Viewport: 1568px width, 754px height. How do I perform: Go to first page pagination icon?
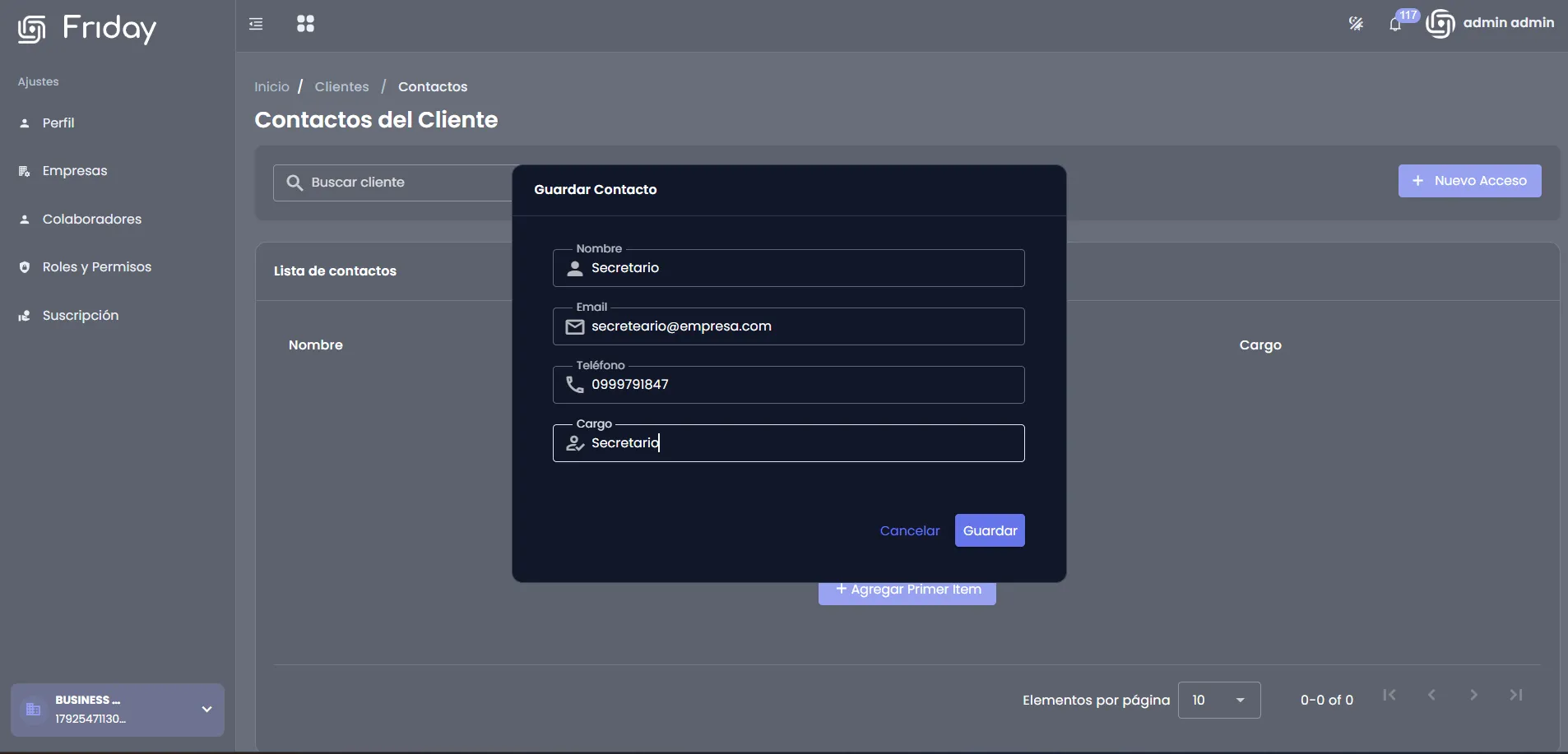[1389, 695]
